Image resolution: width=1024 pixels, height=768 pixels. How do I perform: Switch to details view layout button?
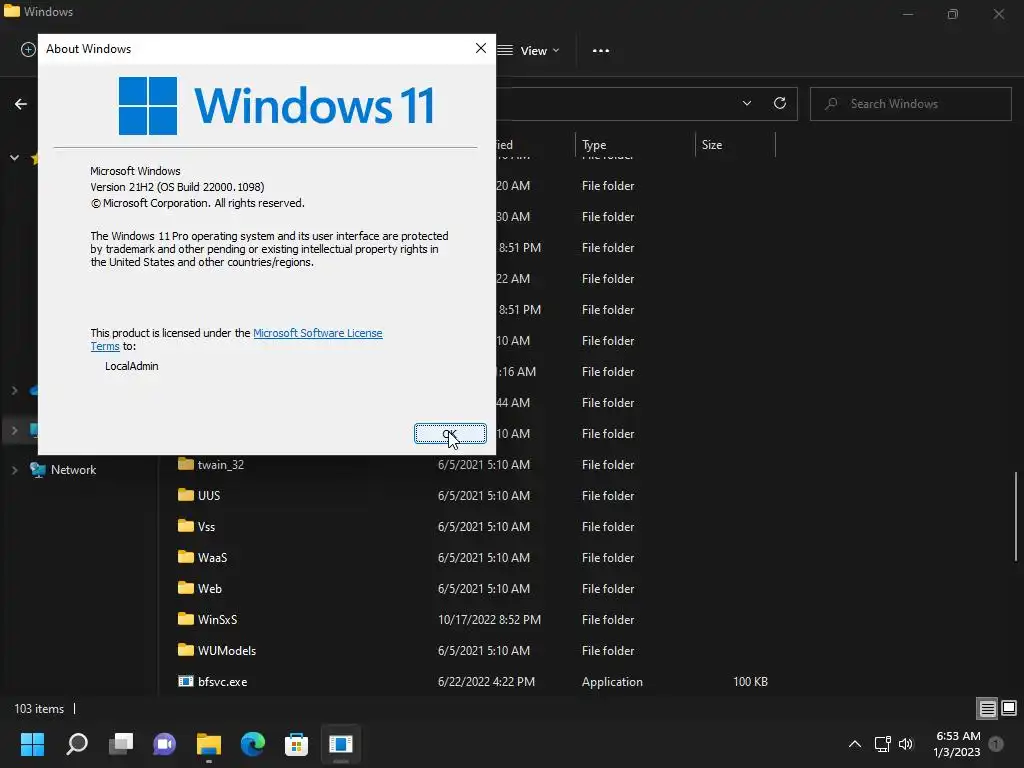tap(987, 709)
